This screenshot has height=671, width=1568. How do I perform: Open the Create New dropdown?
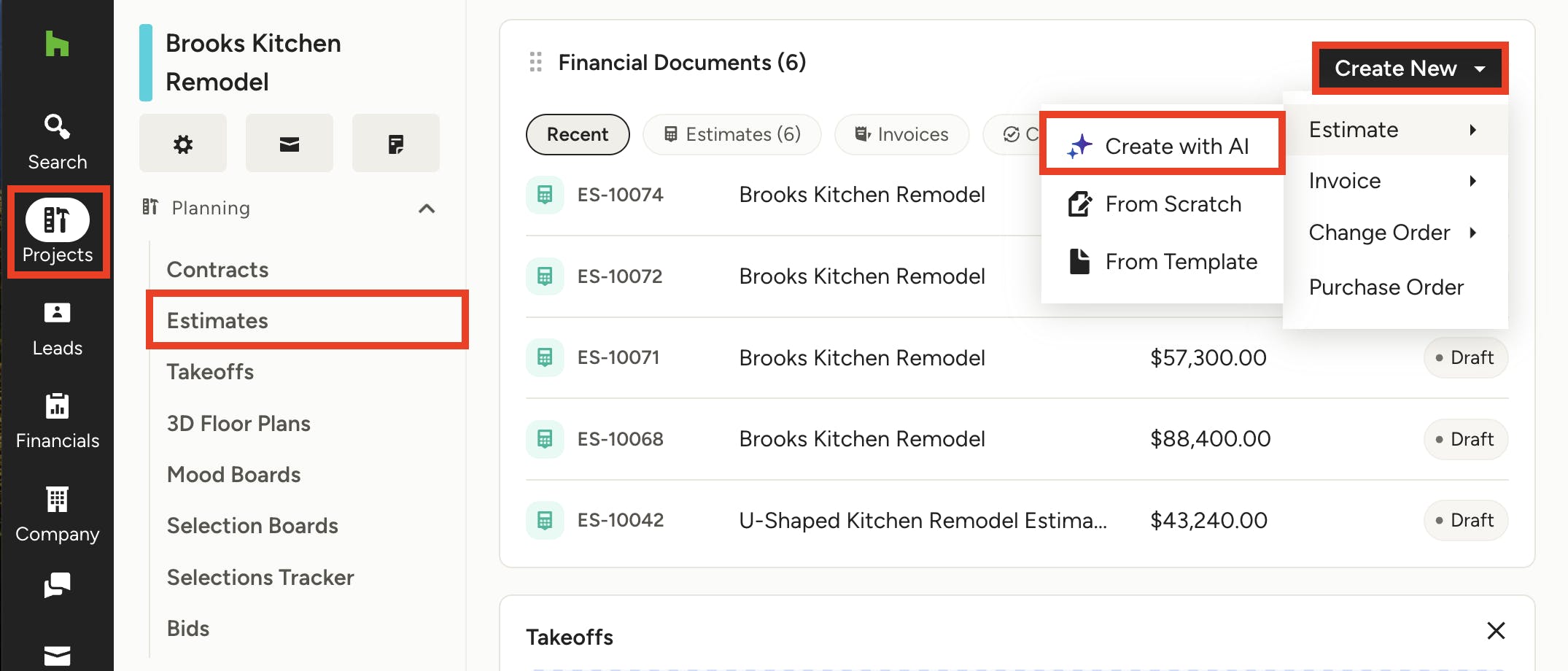pos(1410,69)
